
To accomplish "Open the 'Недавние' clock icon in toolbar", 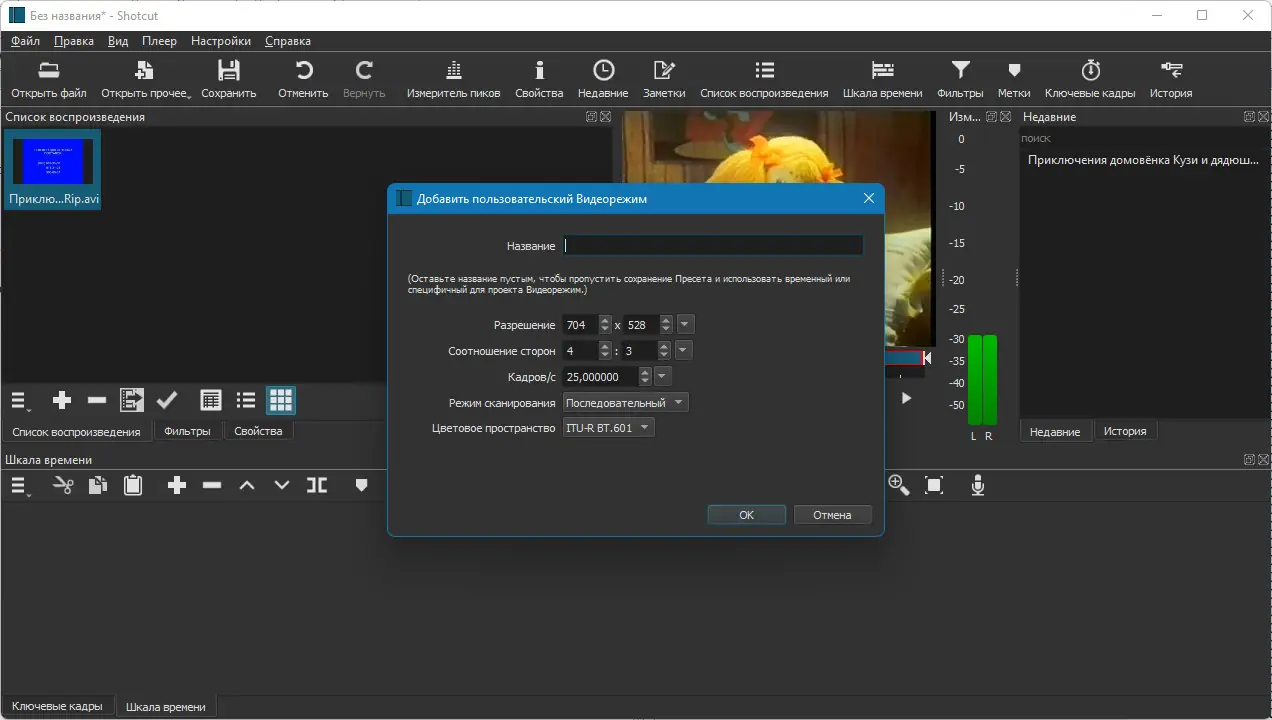I will click(603, 70).
